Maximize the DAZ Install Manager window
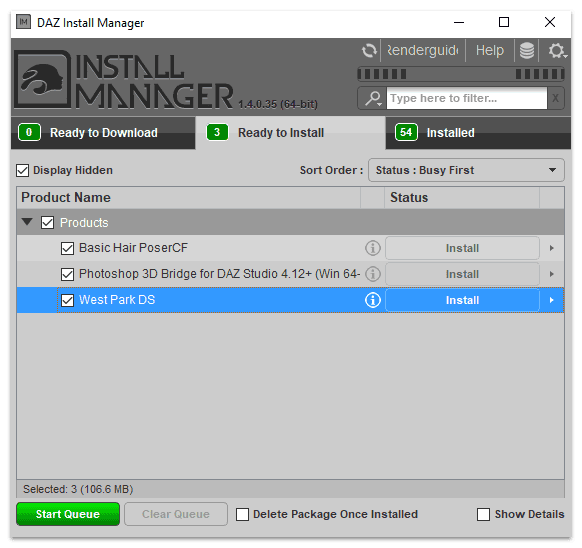Image resolution: width=582 pixels, height=548 pixels. point(504,23)
